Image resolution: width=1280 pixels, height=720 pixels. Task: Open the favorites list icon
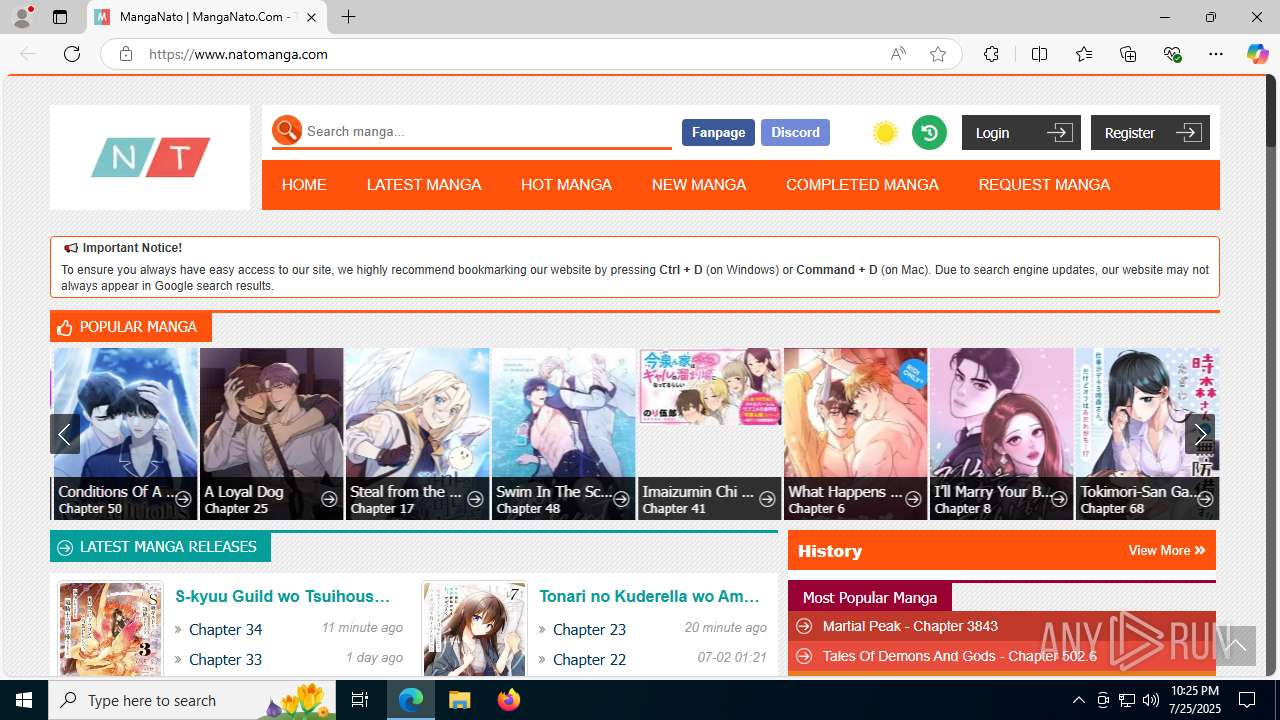[x=1084, y=54]
